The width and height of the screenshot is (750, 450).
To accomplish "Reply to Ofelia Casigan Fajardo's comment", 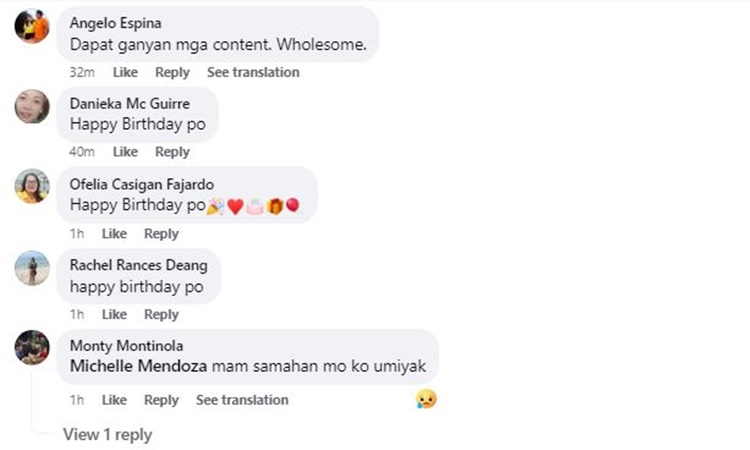I will tap(161, 233).
